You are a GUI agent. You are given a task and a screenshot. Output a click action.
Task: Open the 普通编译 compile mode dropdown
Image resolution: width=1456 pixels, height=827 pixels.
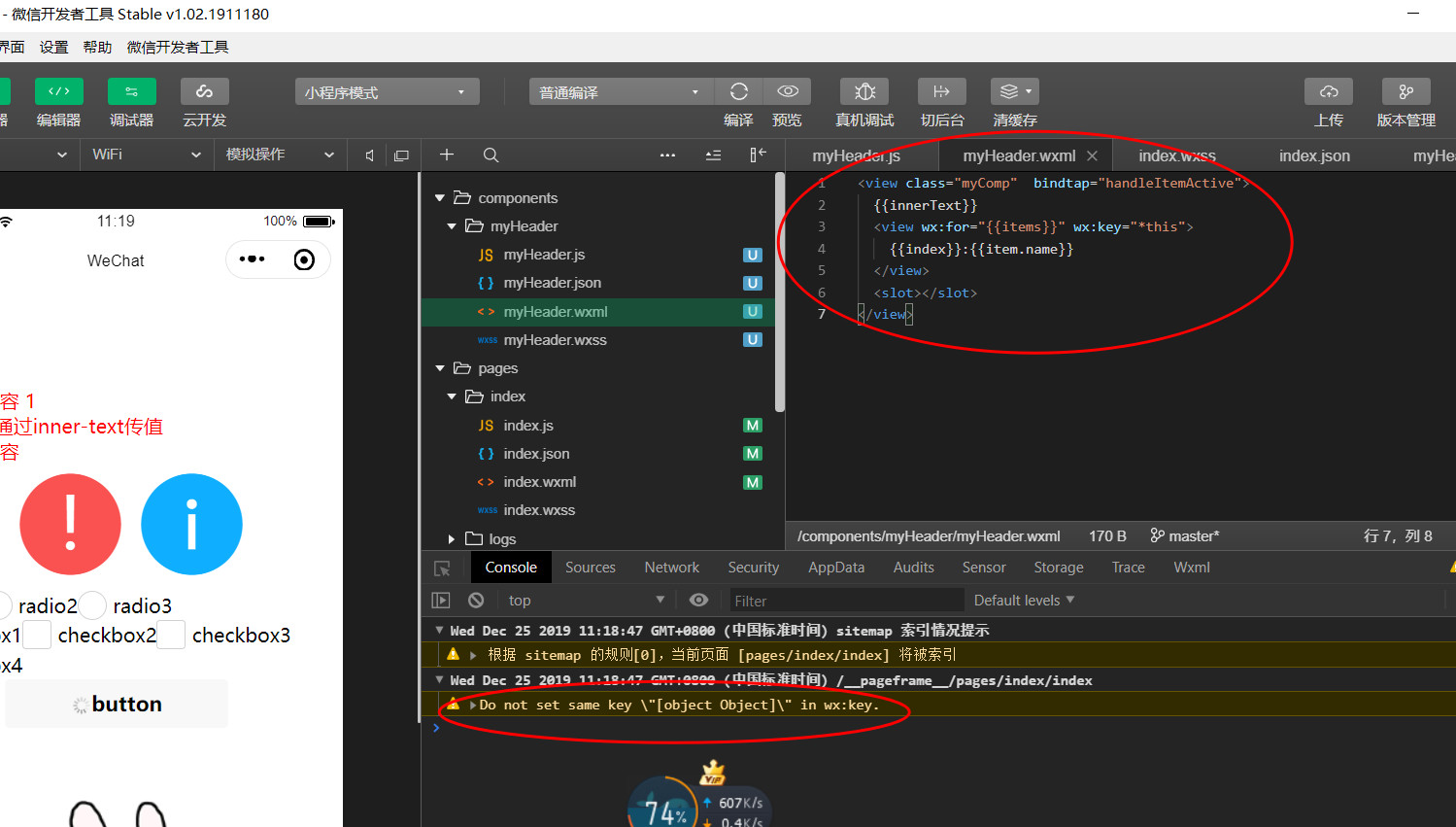622,92
